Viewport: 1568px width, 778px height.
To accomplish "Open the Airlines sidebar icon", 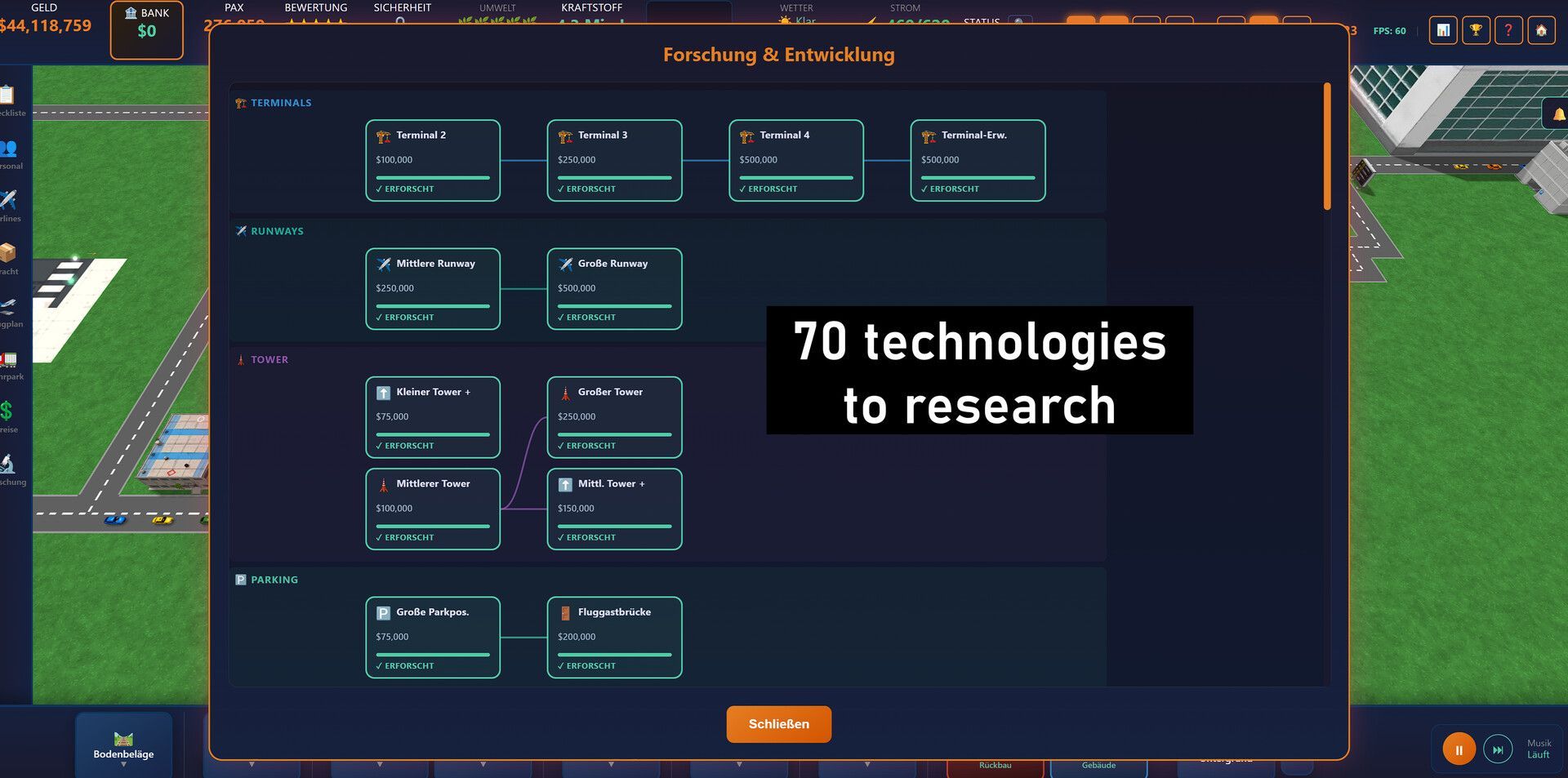I will (x=10, y=205).
